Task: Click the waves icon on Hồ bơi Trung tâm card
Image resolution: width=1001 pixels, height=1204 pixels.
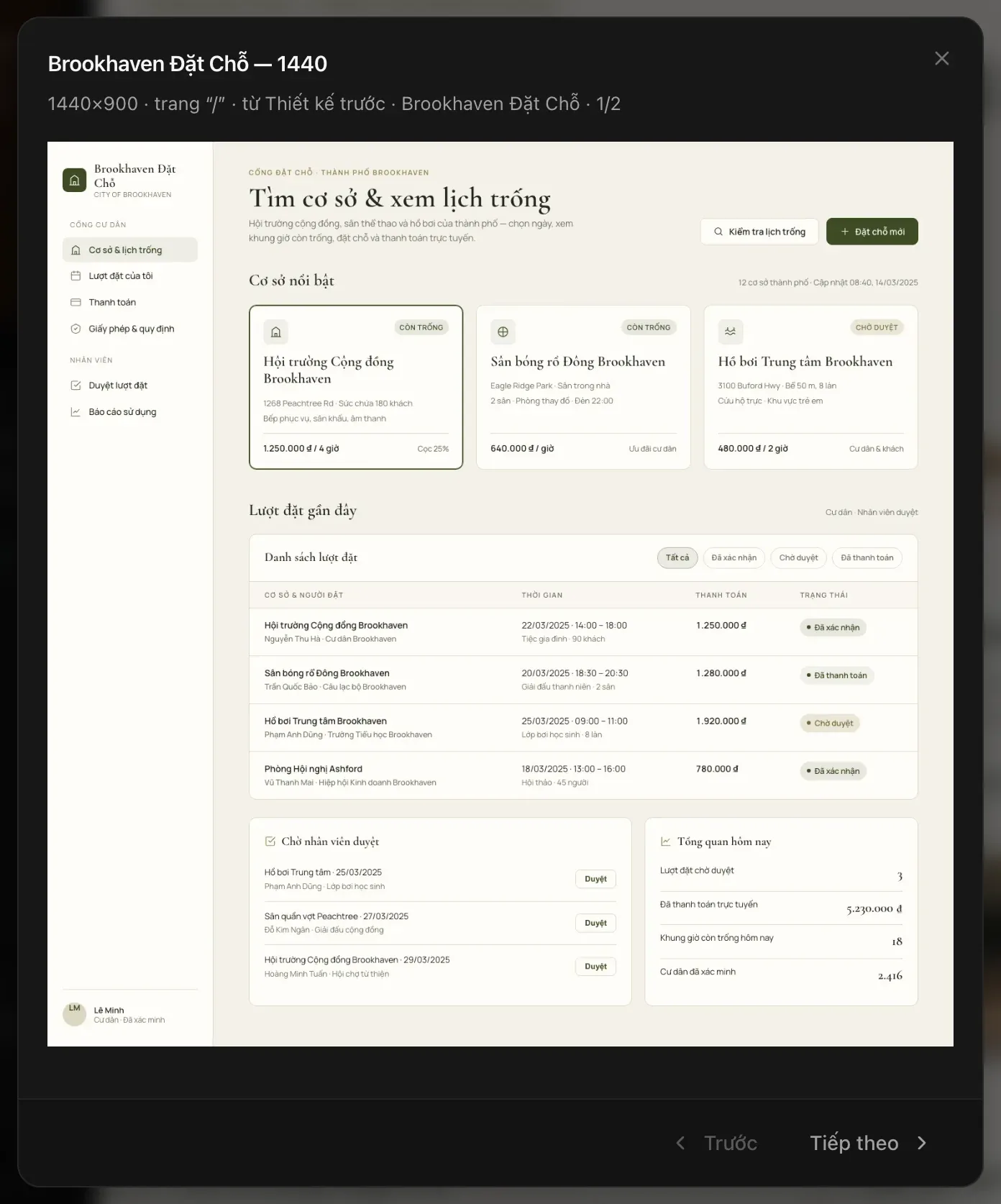Action: coord(730,332)
